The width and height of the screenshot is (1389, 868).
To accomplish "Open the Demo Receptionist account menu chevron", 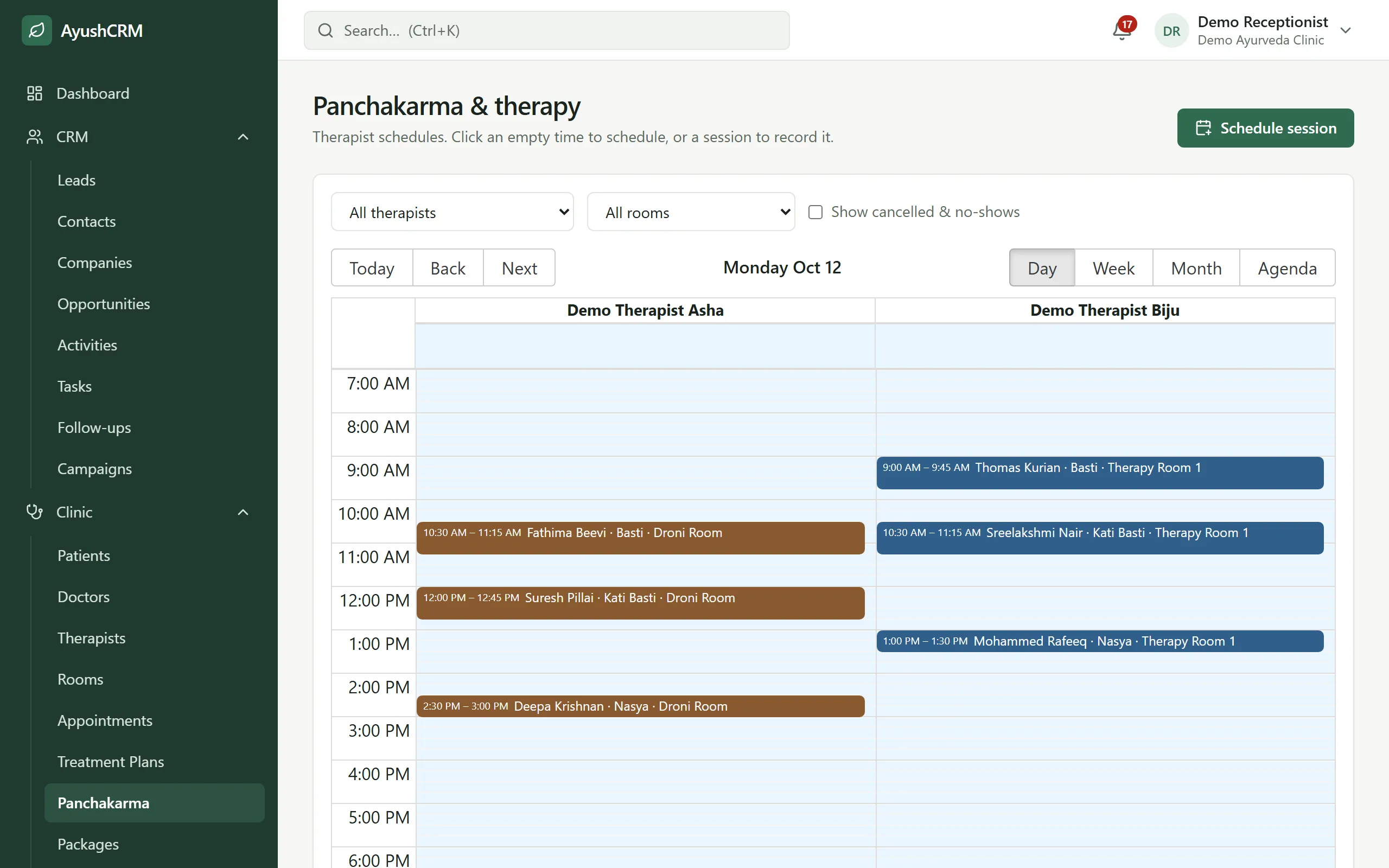I will pyautogui.click(x=1346, y=30).
